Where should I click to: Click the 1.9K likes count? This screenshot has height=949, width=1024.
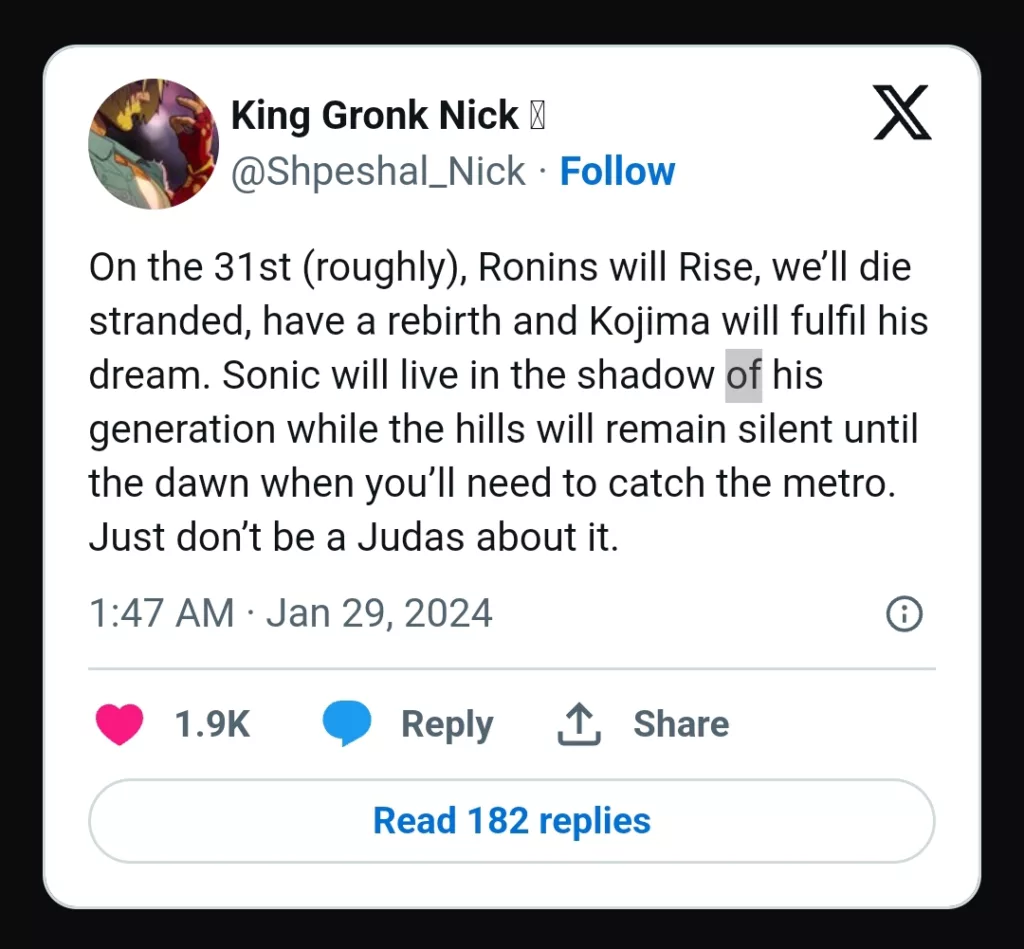click(x=212, y=724)
